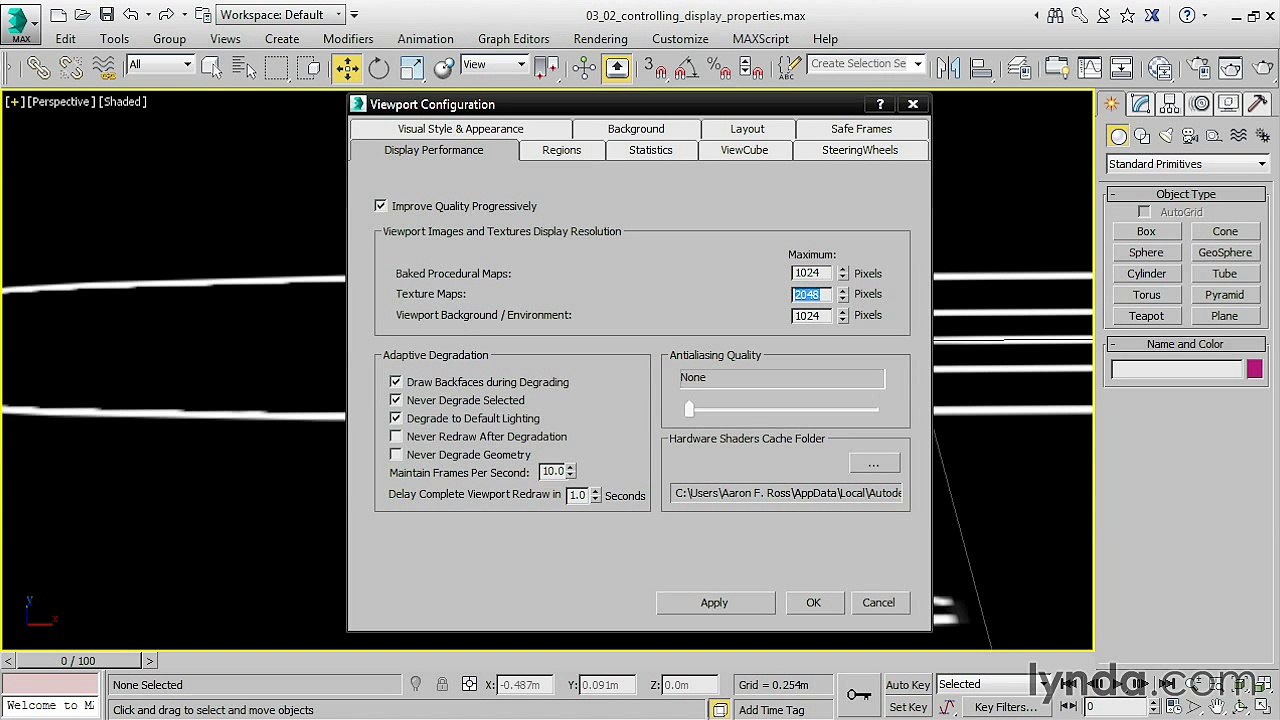Open the Utilities hammer panel icon
This screenshot has width=1280, height=720.
point(1257,104)
